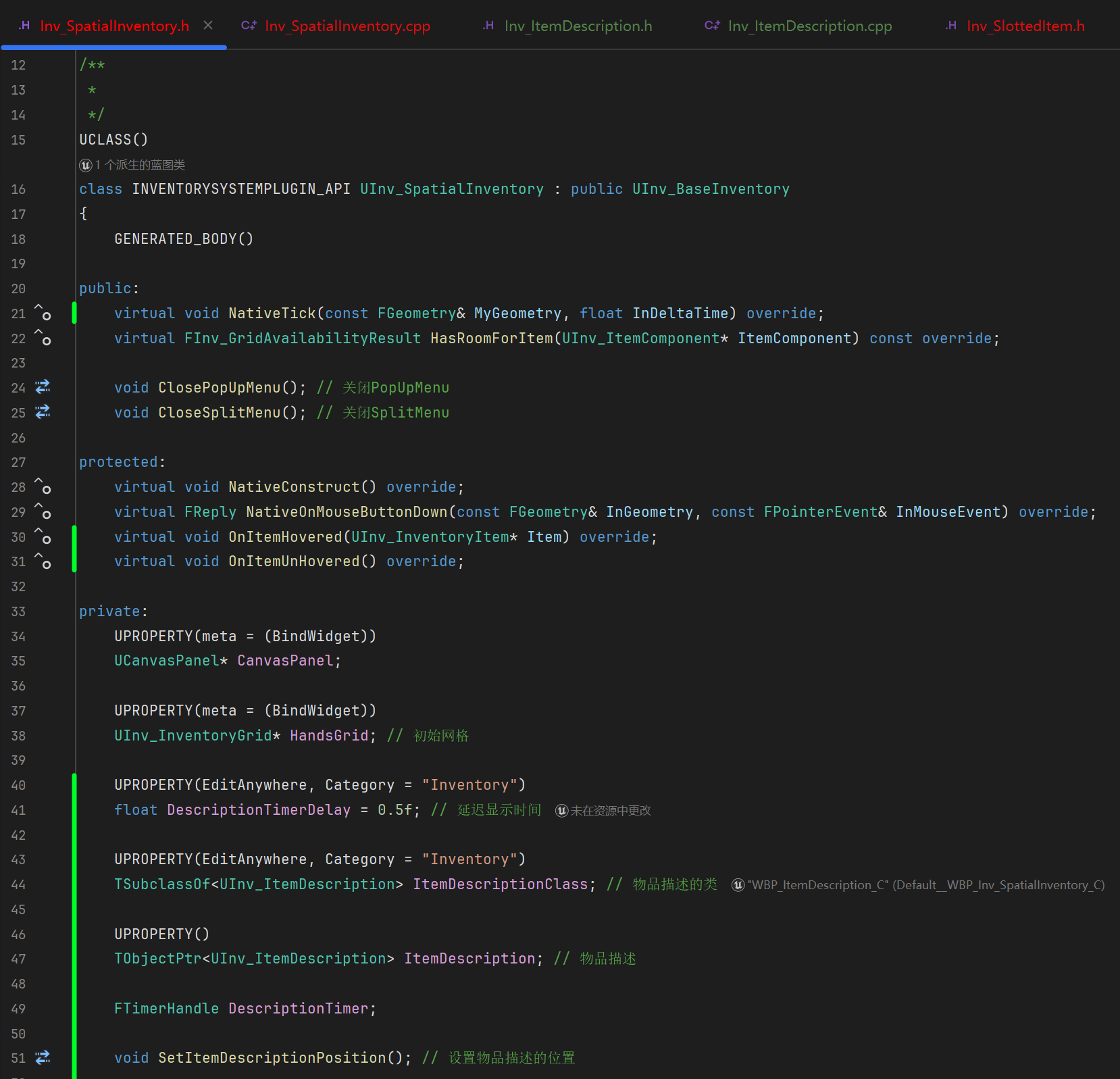1120x1079 pixels.
Task: Click the 'protected:' access specifier
Action: click(x=122, y=462)
